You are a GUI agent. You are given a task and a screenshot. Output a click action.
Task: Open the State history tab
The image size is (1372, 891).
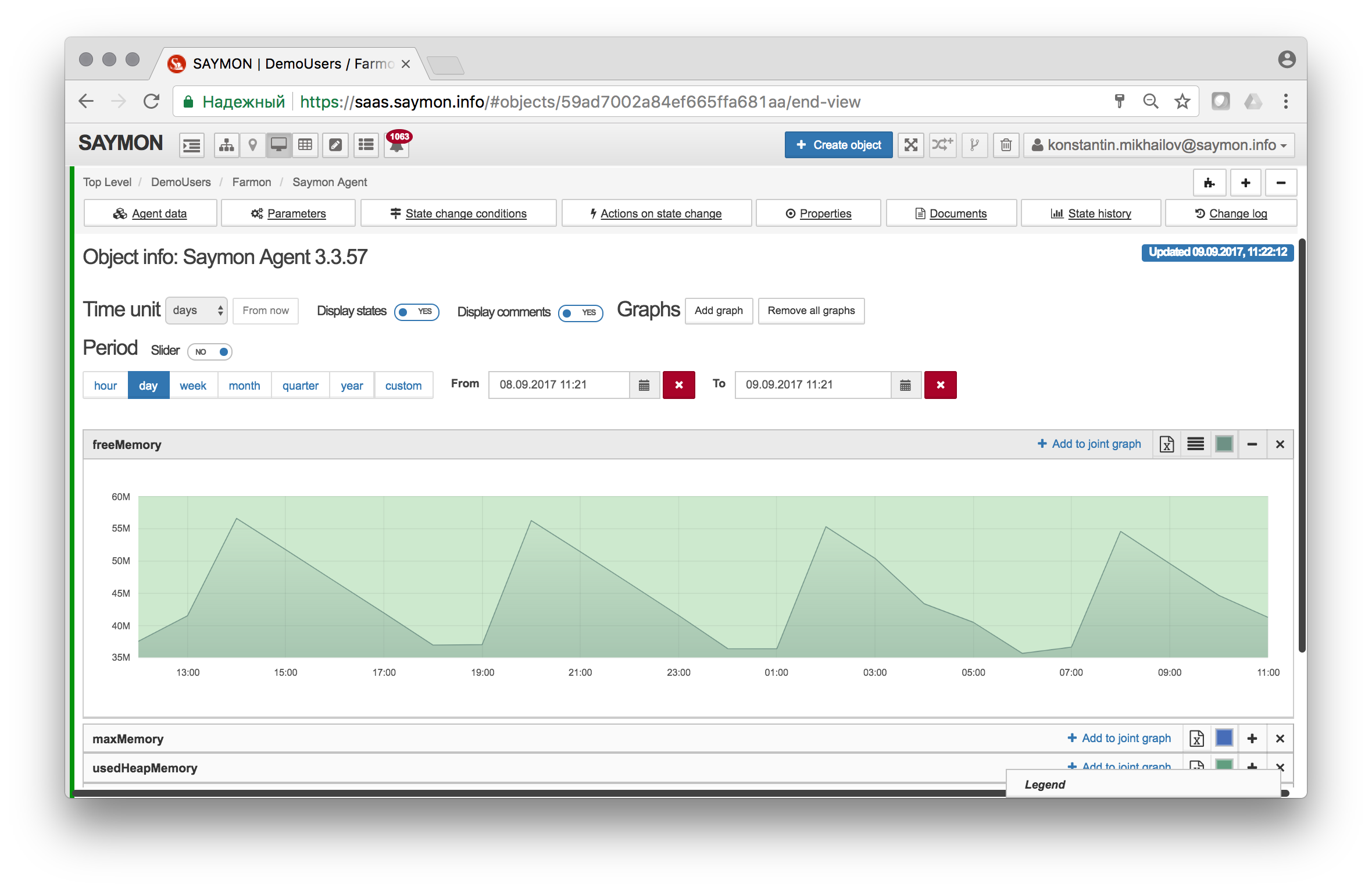pos(1091,213)
